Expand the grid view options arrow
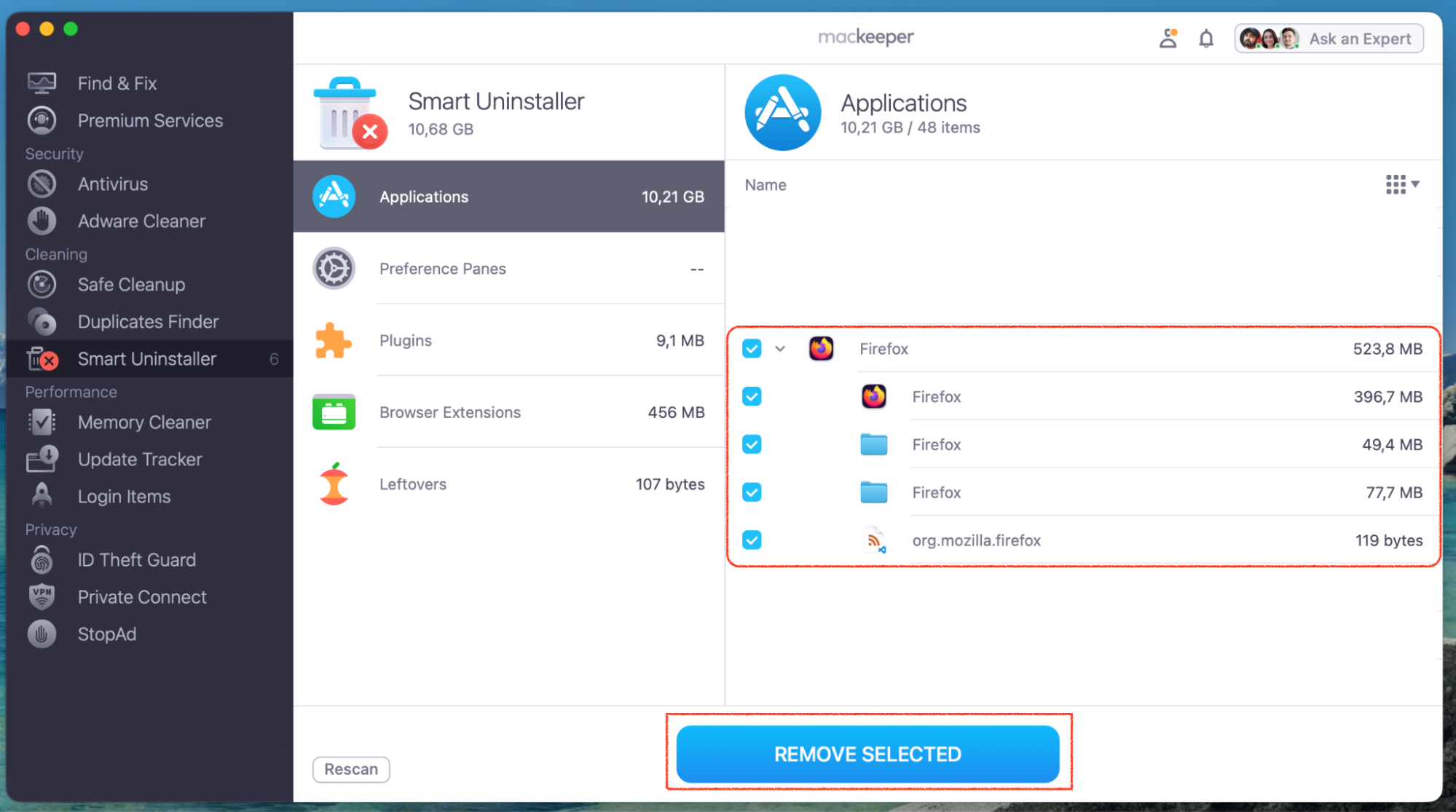The image size is (1456, 812). 1414,185
